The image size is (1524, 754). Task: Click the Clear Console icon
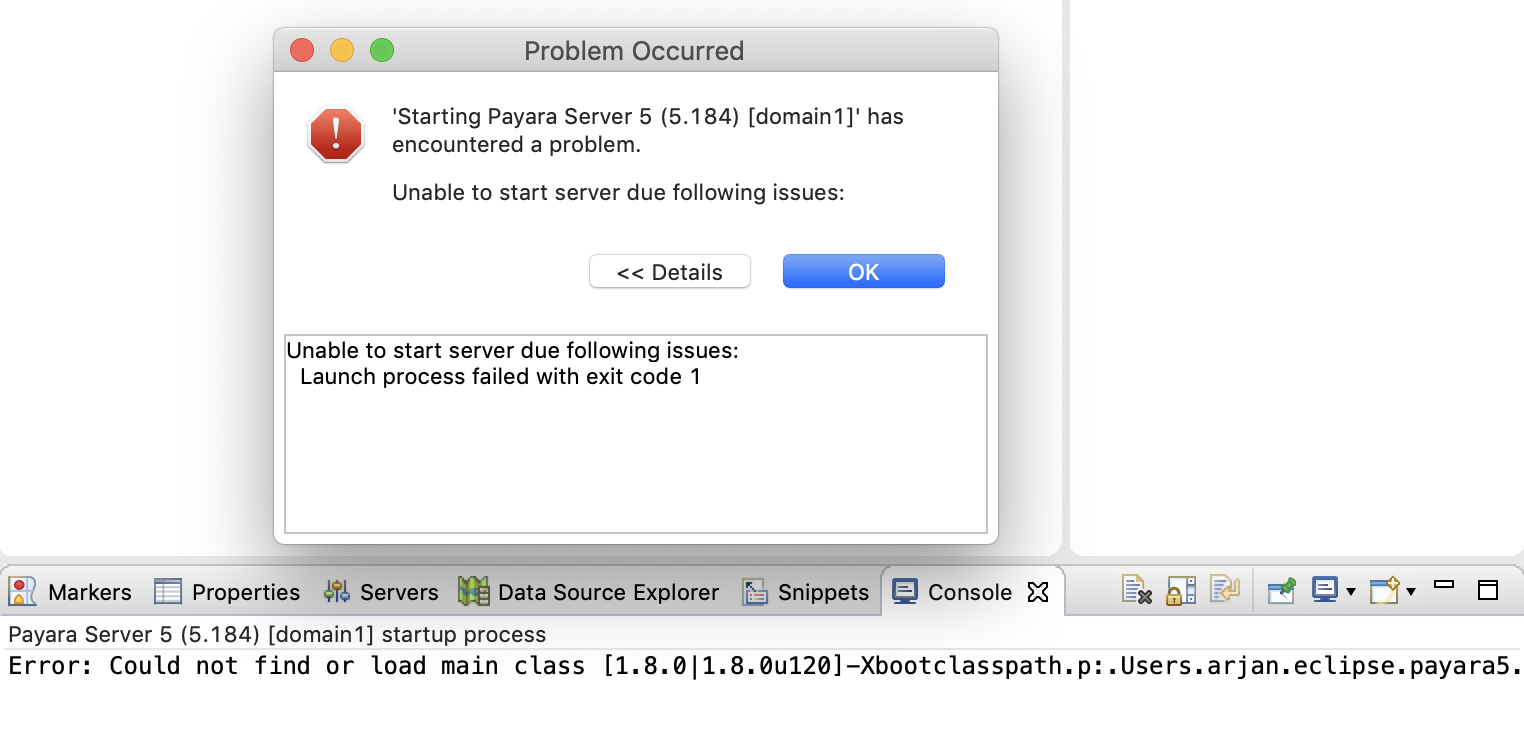point(1136,590)
